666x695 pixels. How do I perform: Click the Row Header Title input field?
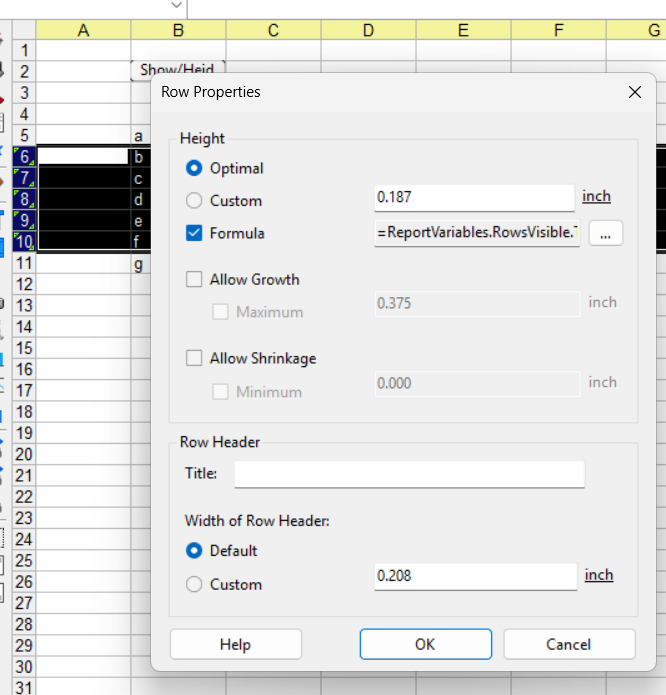coord(409,474)
